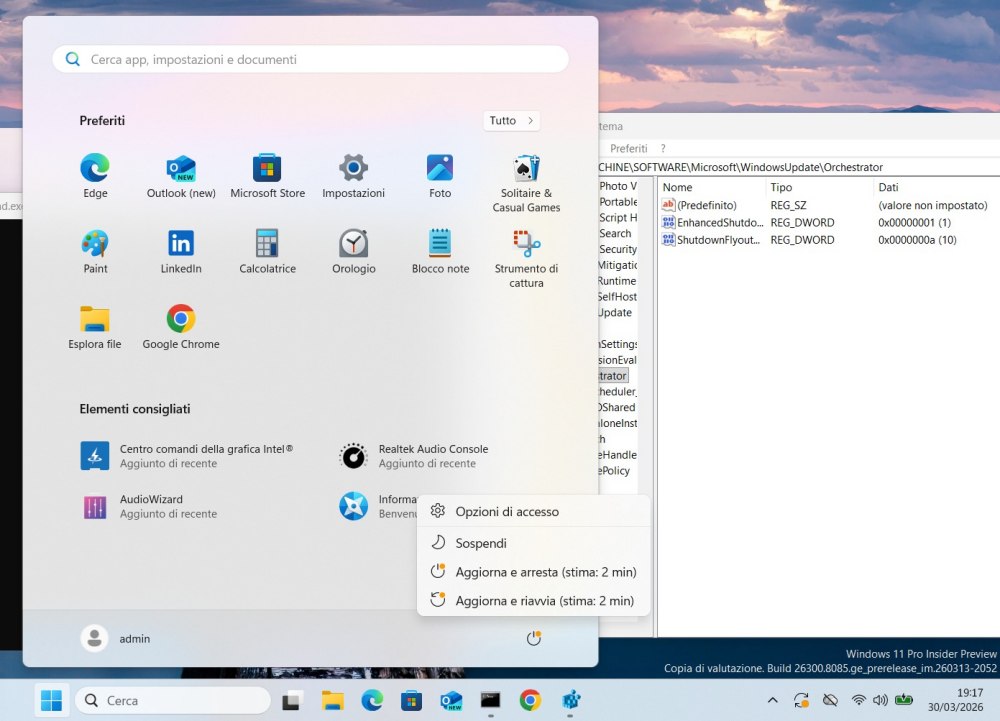Open the Foto app
1000x721 pixels.
pos(438,170)
